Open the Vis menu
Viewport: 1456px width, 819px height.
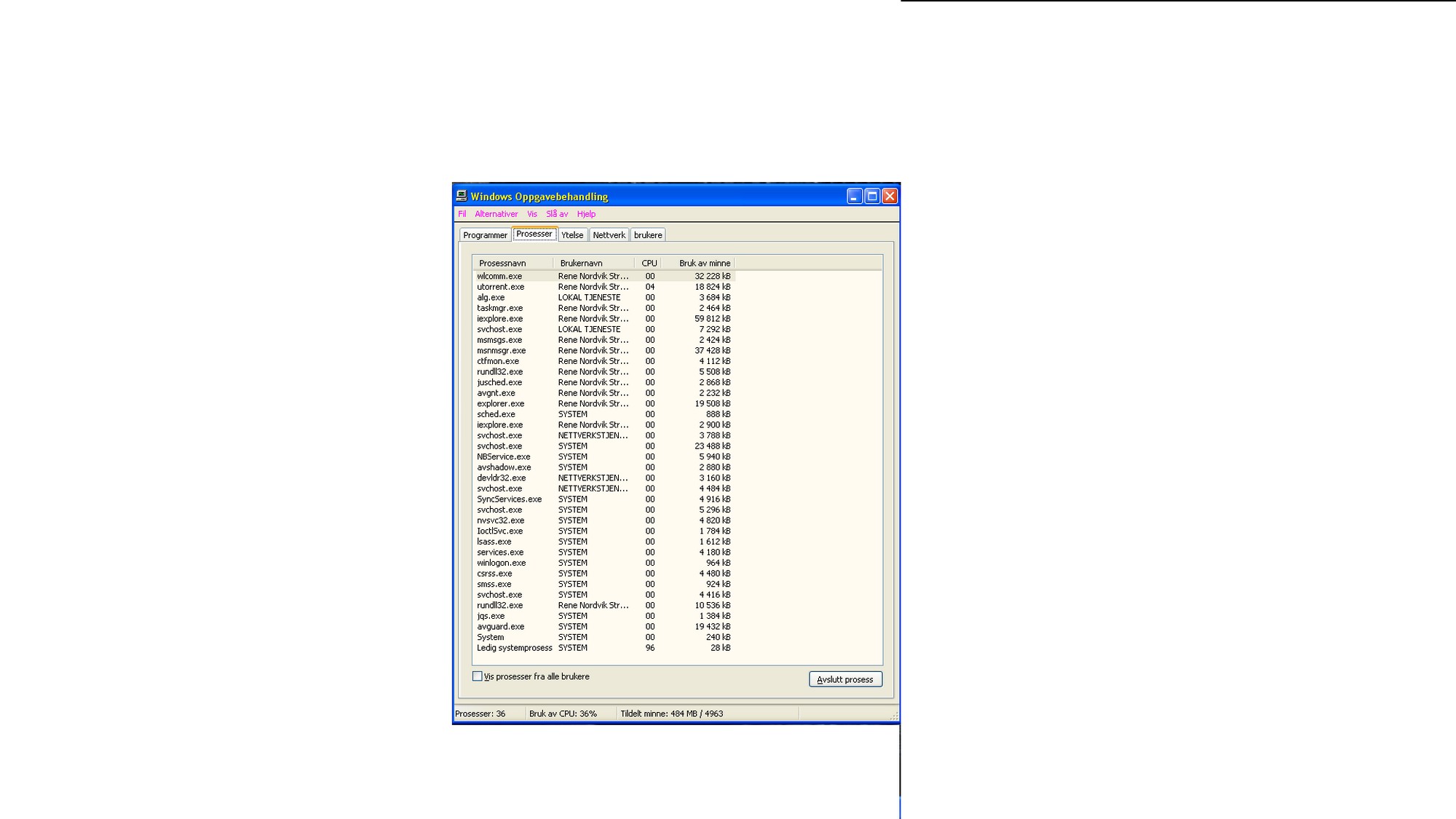click(x=531, y=214)
